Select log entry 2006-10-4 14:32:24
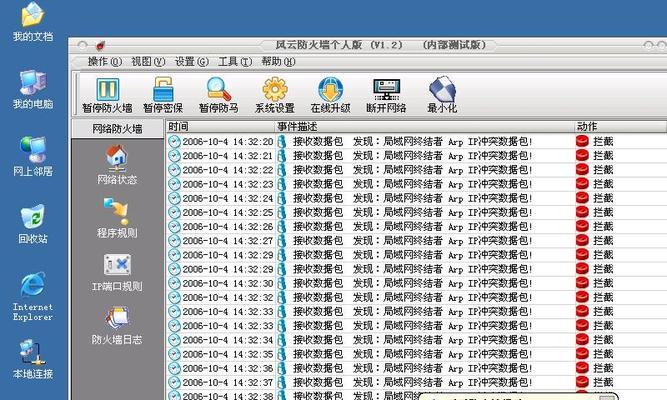Image resolution: width=667 pixels, height=400 pixels. 416,198
